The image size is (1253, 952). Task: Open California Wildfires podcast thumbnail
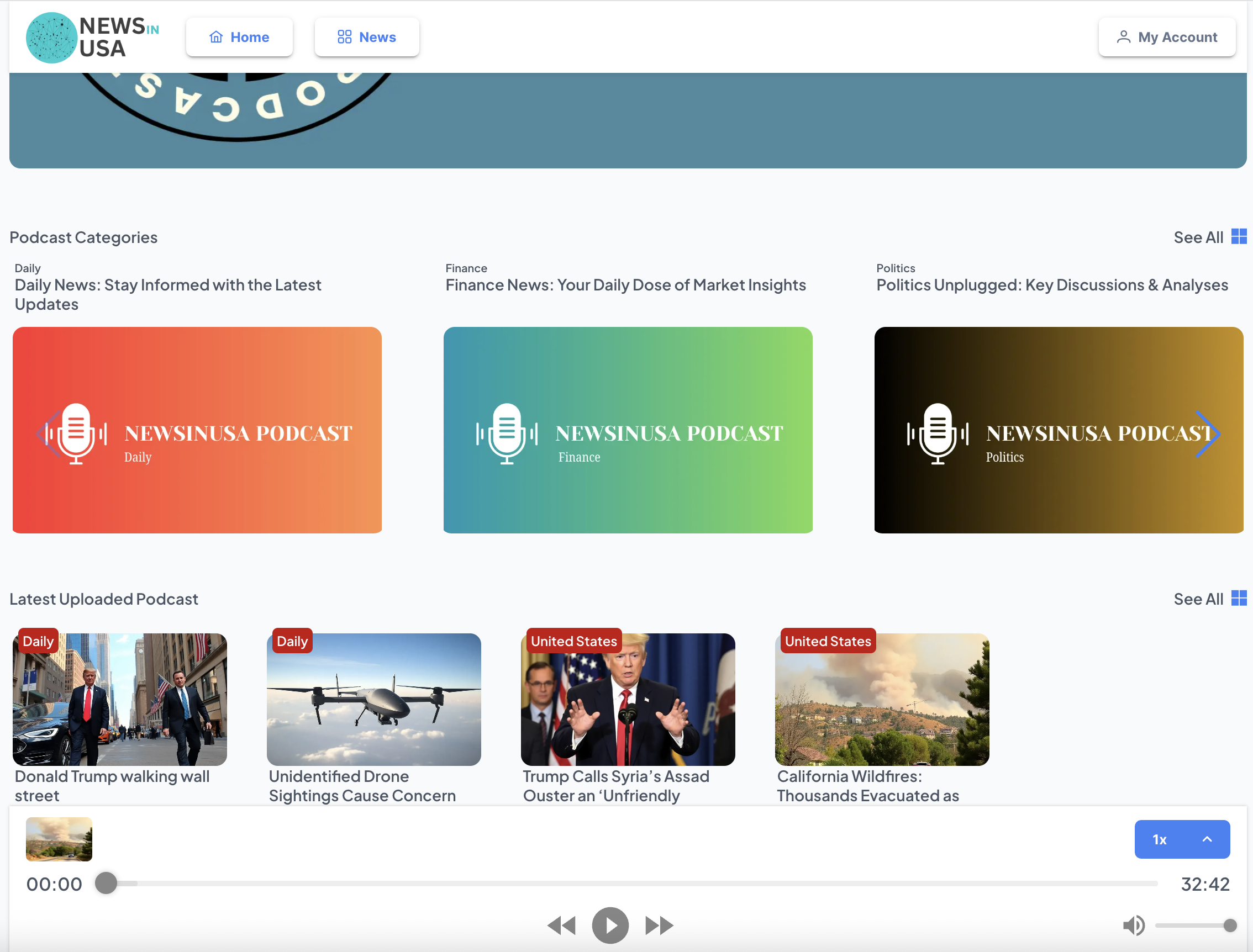point(882,699)
